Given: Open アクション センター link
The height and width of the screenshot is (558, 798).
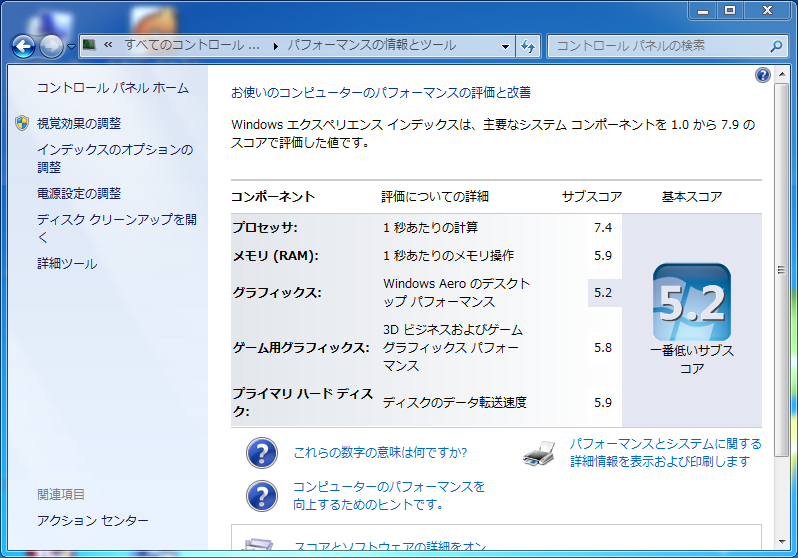Looking at the screenshot, I should (x=93, y=520).
